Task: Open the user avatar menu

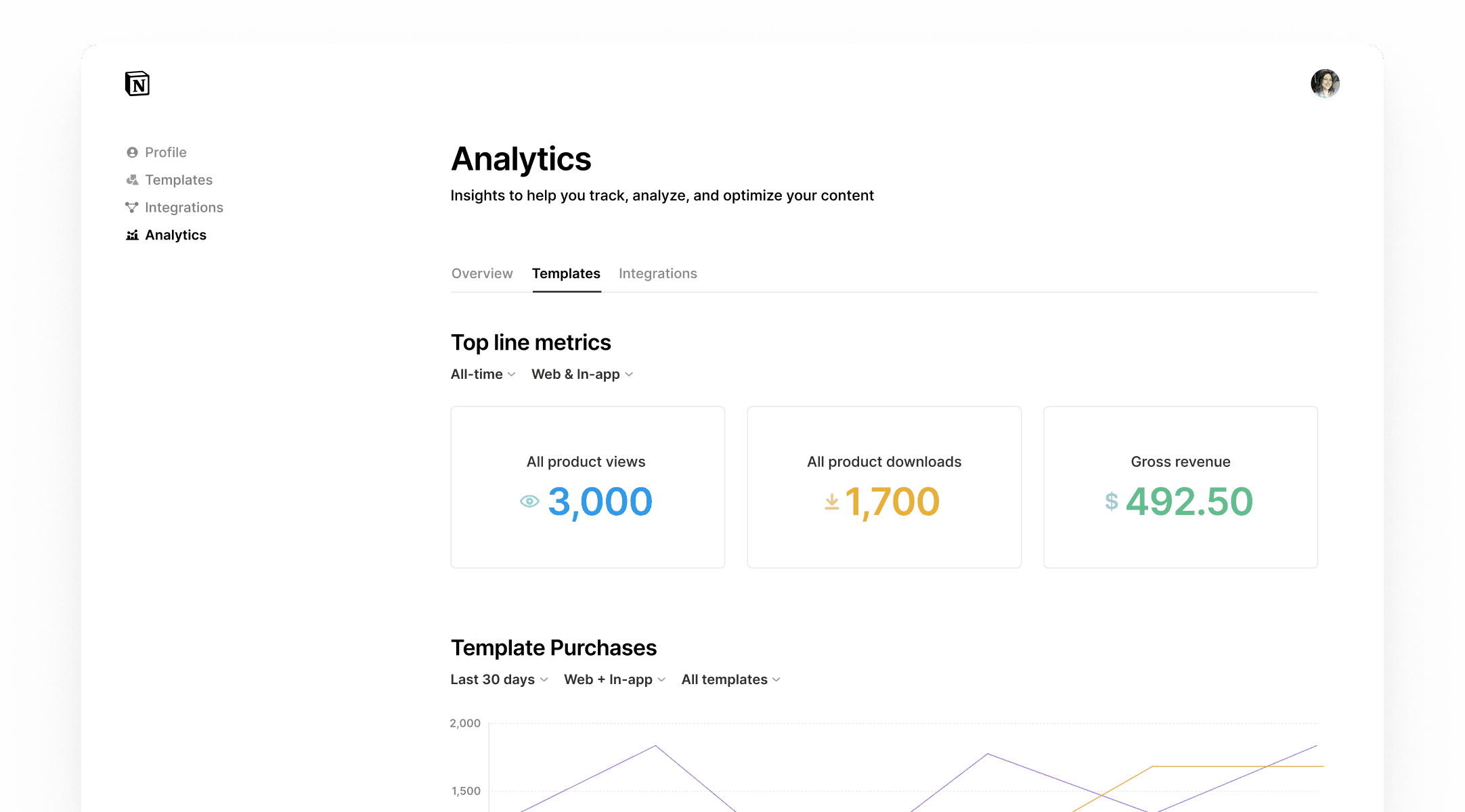Action: (x=1325, y=84)
